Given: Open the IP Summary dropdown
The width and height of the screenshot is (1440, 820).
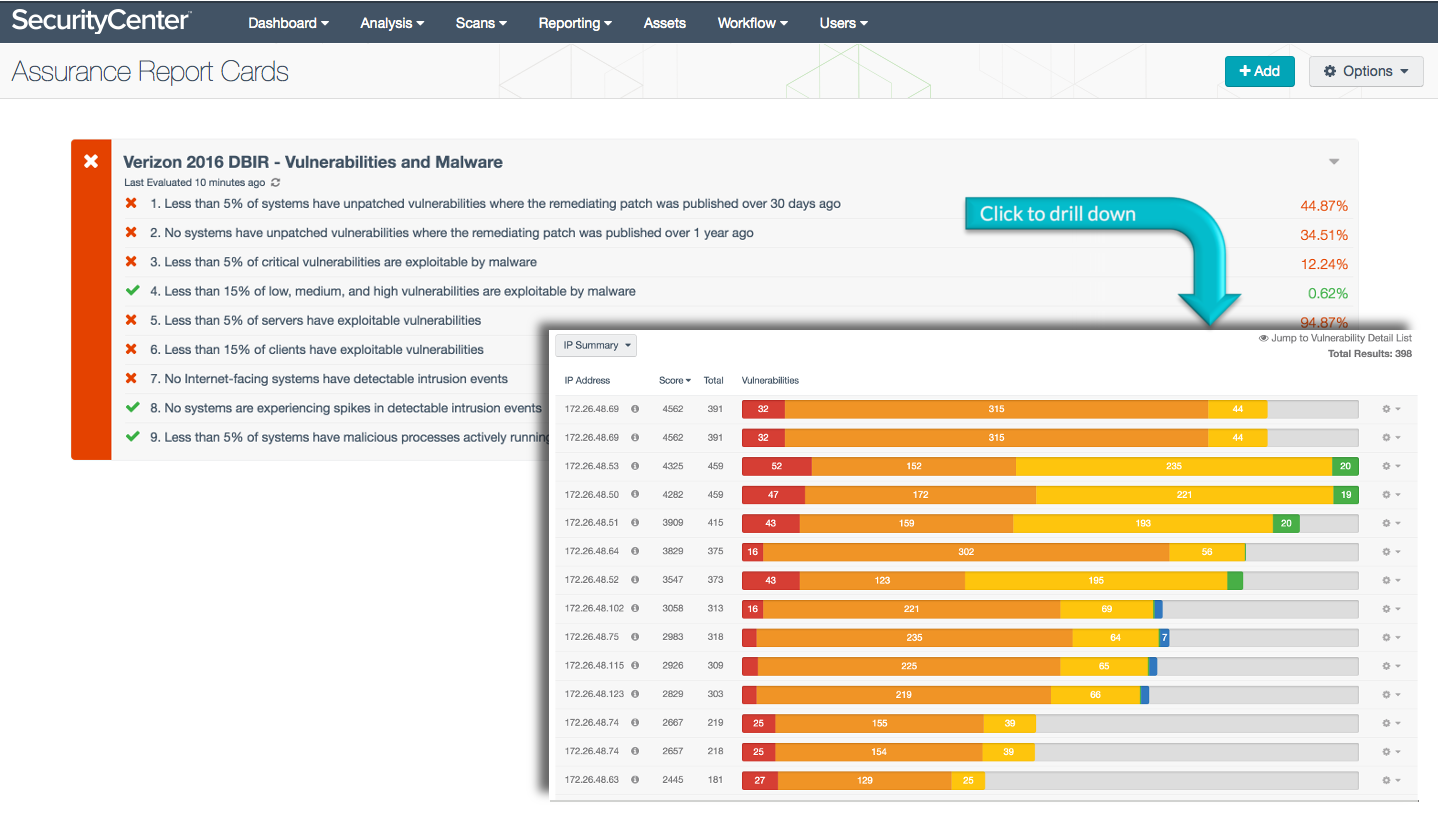Looking at the screenshot, I should (597, 345).
